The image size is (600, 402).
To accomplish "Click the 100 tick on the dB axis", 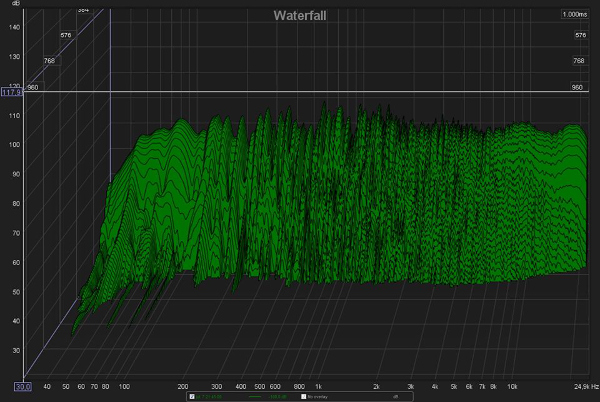I will pyautogui.click(x=15, y=146).
